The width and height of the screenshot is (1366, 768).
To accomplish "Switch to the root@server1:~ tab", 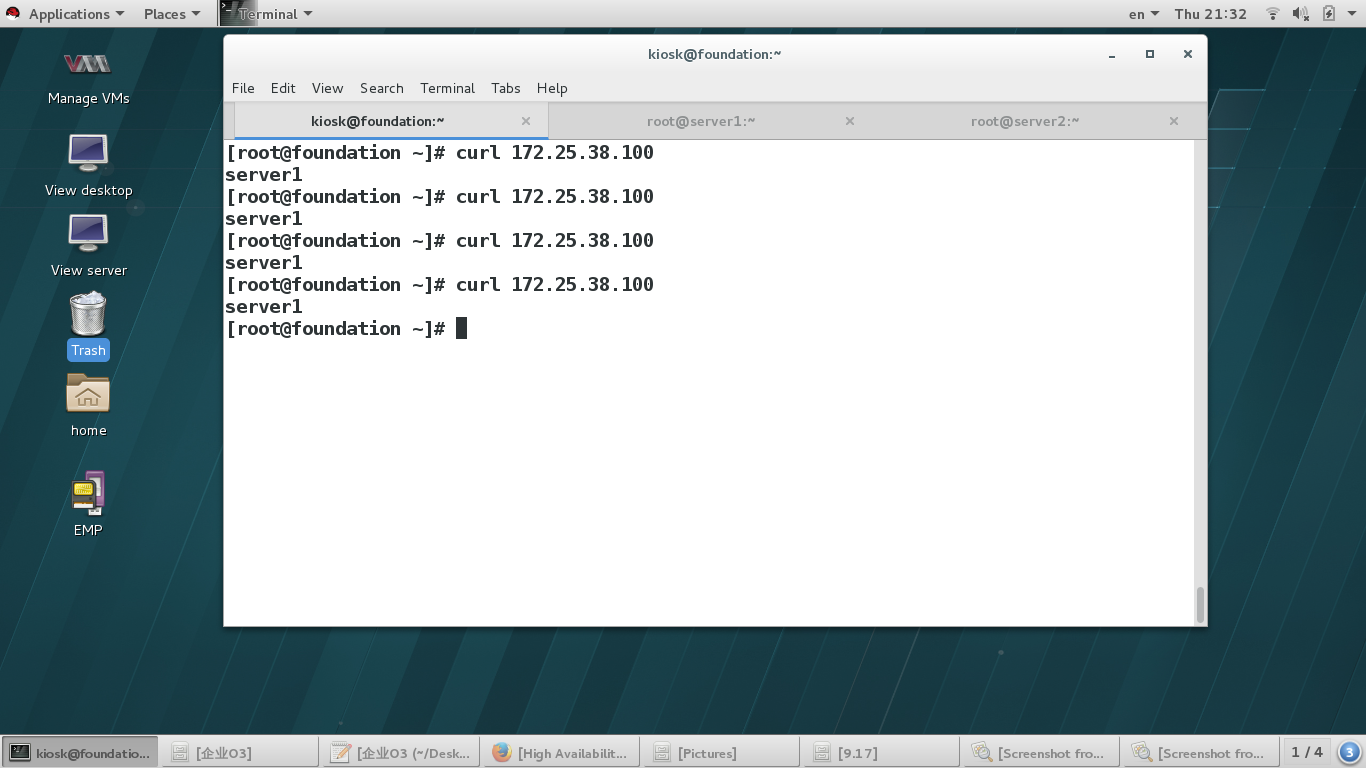I will click(x=701, y=121).
